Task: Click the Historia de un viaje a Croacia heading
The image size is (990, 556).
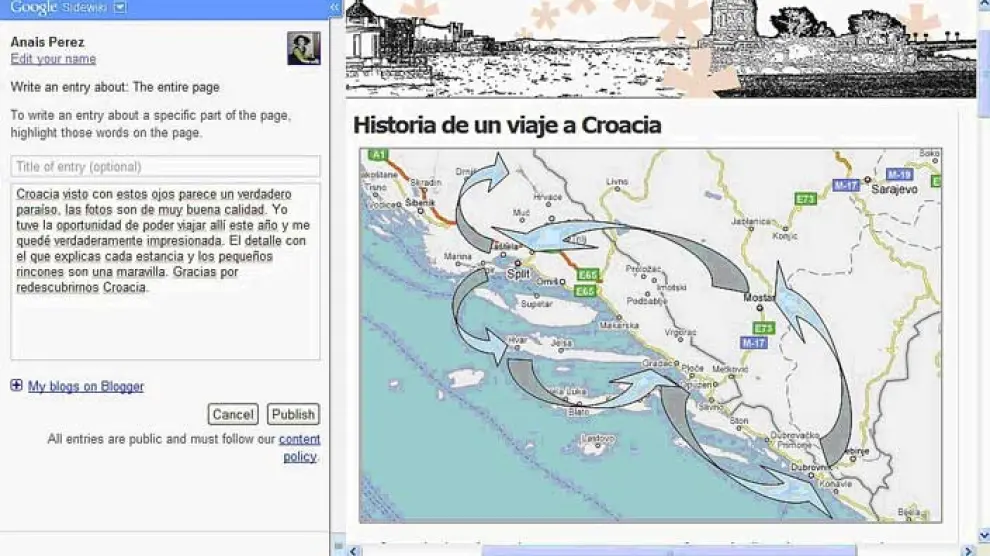Action: click(507, 125)
